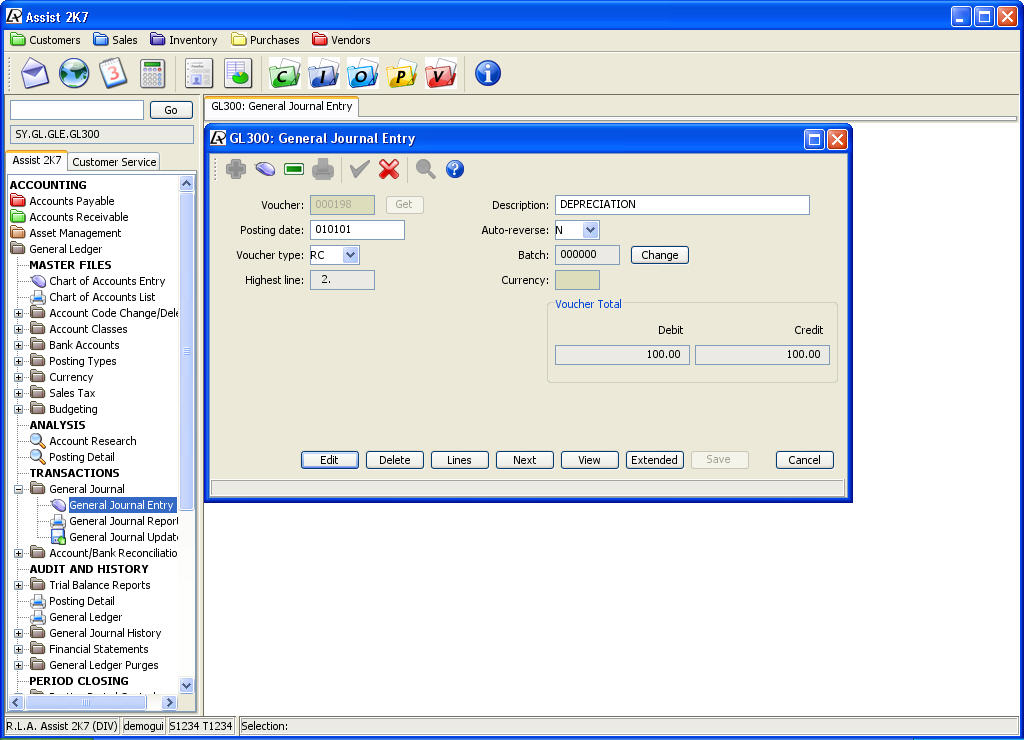Open the mail envelope toolbar icon
1024x740 pixels.
[x=35, y=73]
